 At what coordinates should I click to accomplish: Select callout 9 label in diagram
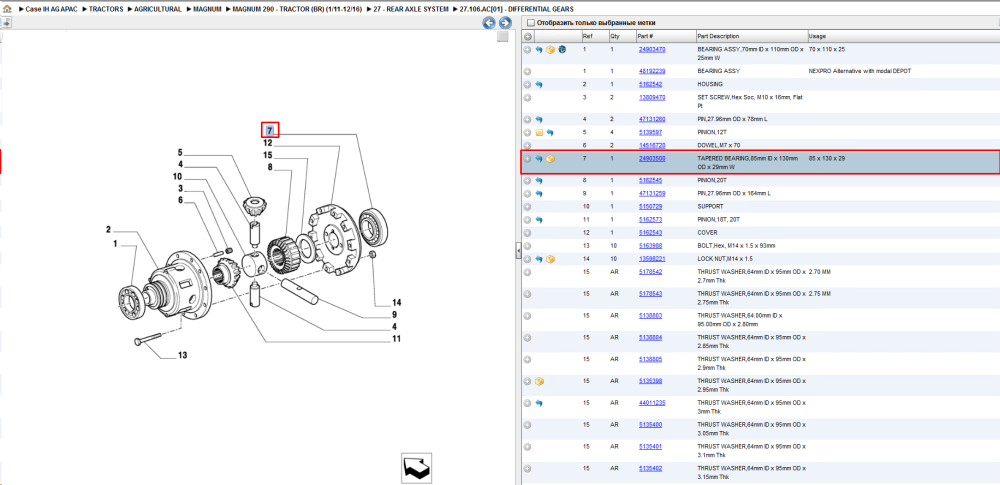(395, 315)
